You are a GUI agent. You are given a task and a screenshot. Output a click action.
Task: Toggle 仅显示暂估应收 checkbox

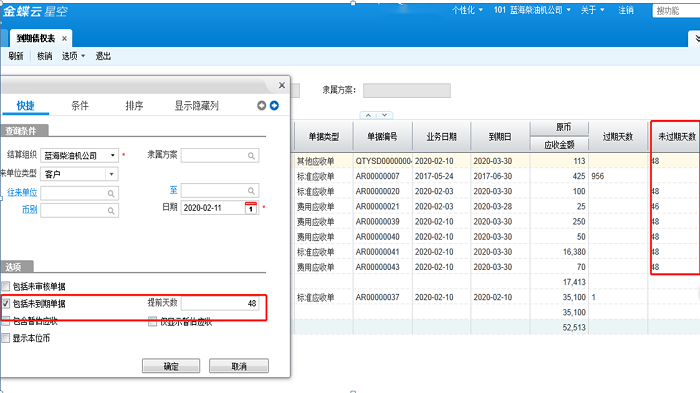tap(152, 321)
